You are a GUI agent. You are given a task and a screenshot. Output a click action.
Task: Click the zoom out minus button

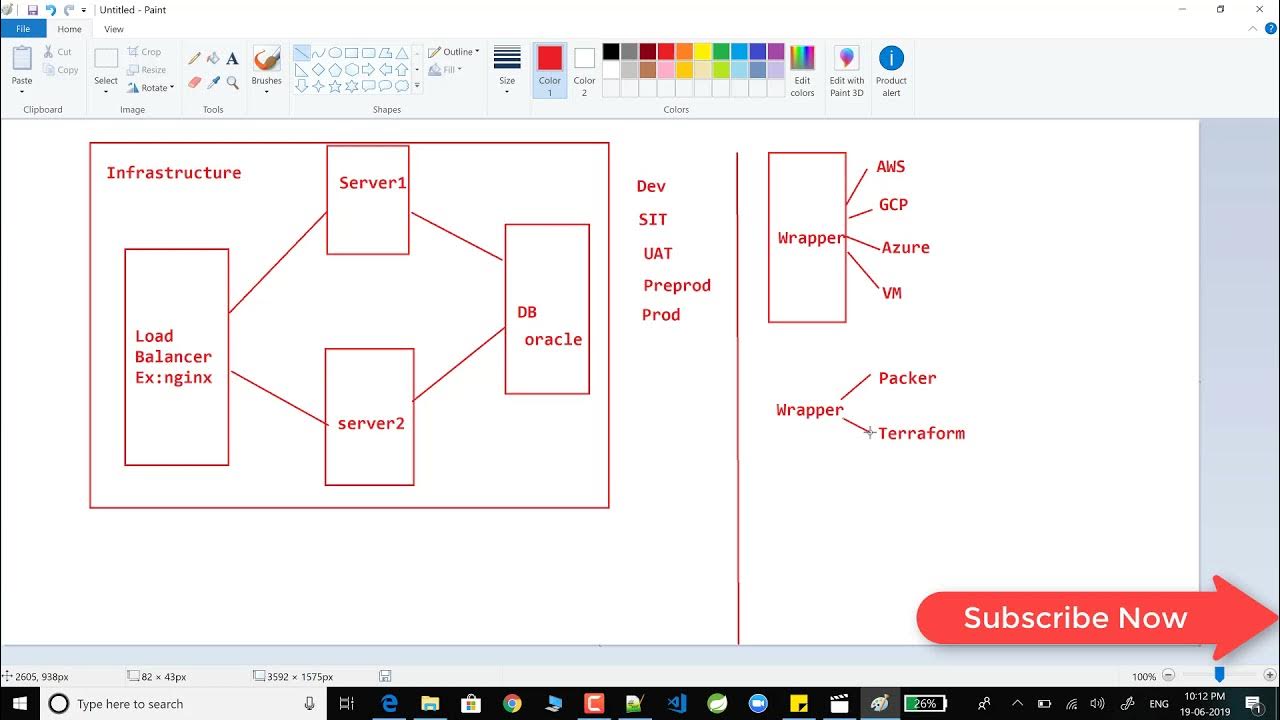1168,676
